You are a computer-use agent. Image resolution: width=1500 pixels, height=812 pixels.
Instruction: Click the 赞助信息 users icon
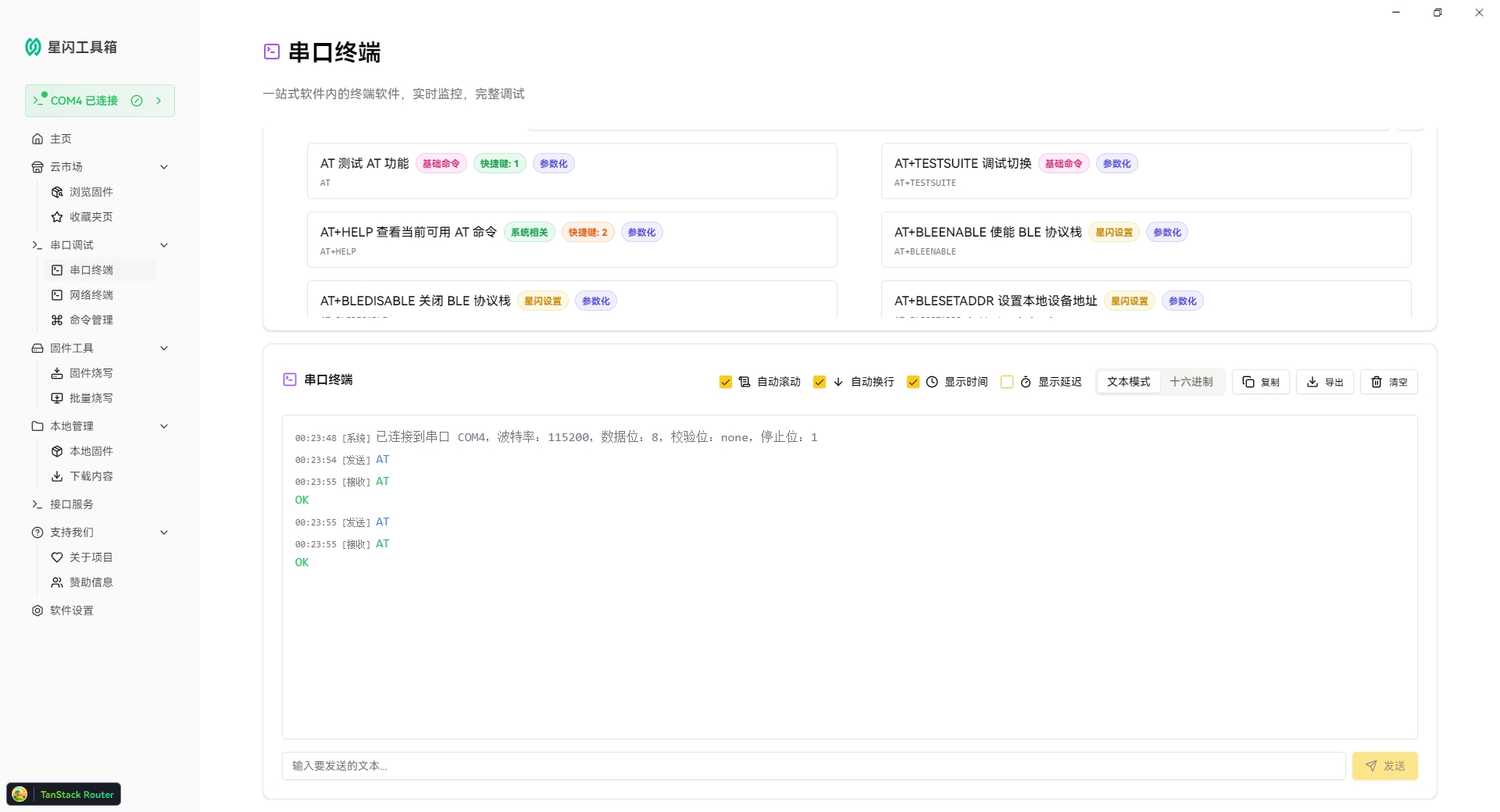(57, 582)
